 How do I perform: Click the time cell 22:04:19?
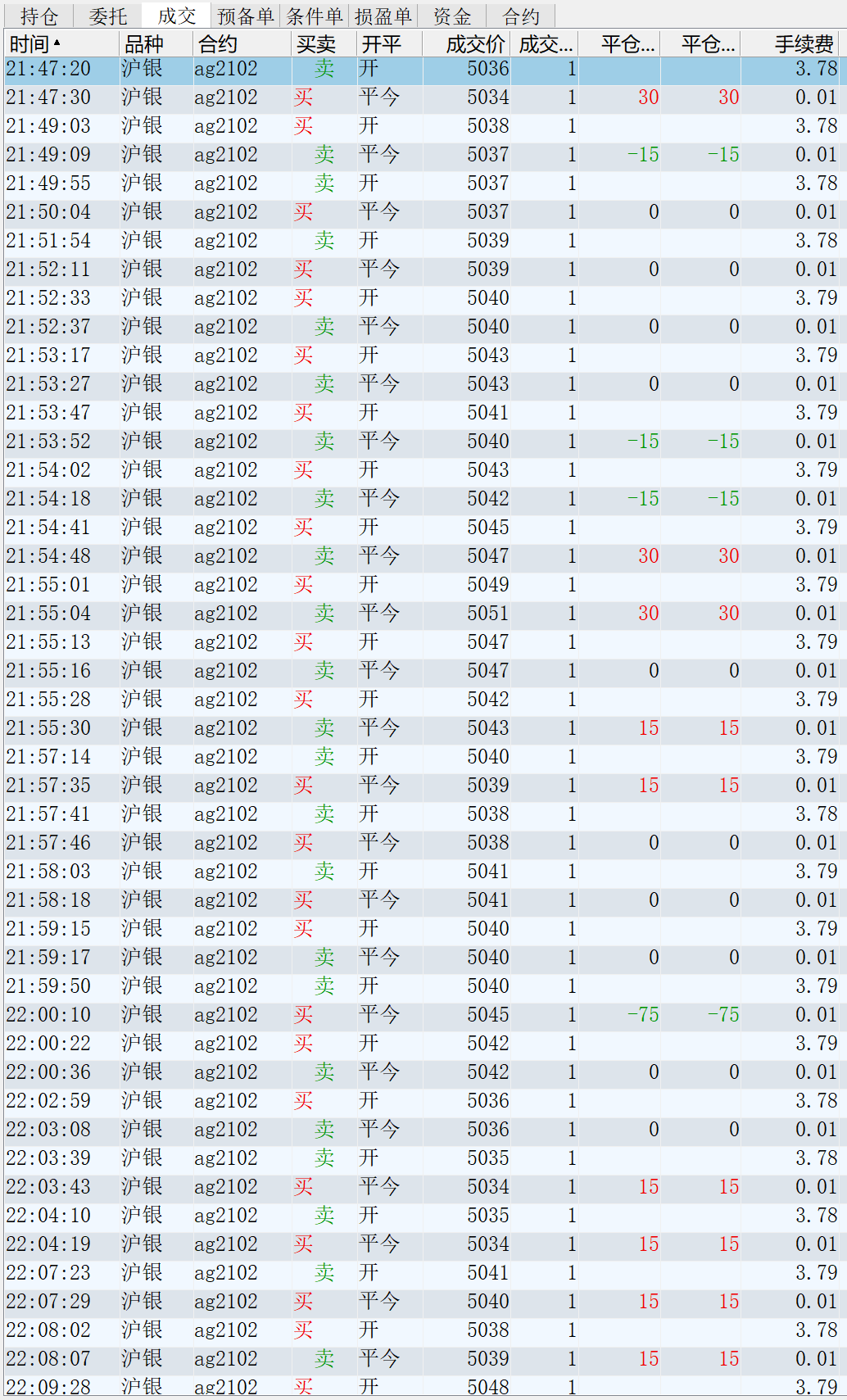(48, 1244)
